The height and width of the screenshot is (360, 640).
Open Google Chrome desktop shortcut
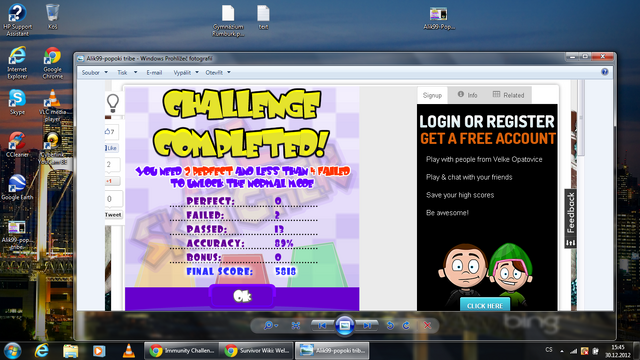(x=53, y=63)
